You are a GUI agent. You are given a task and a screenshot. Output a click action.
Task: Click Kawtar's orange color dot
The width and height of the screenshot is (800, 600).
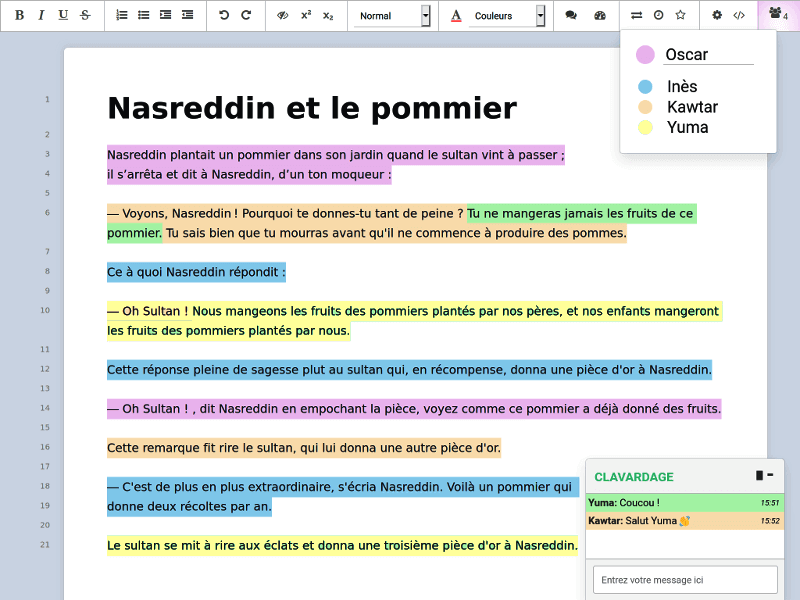pyautogui.click(x=645, y=107)
